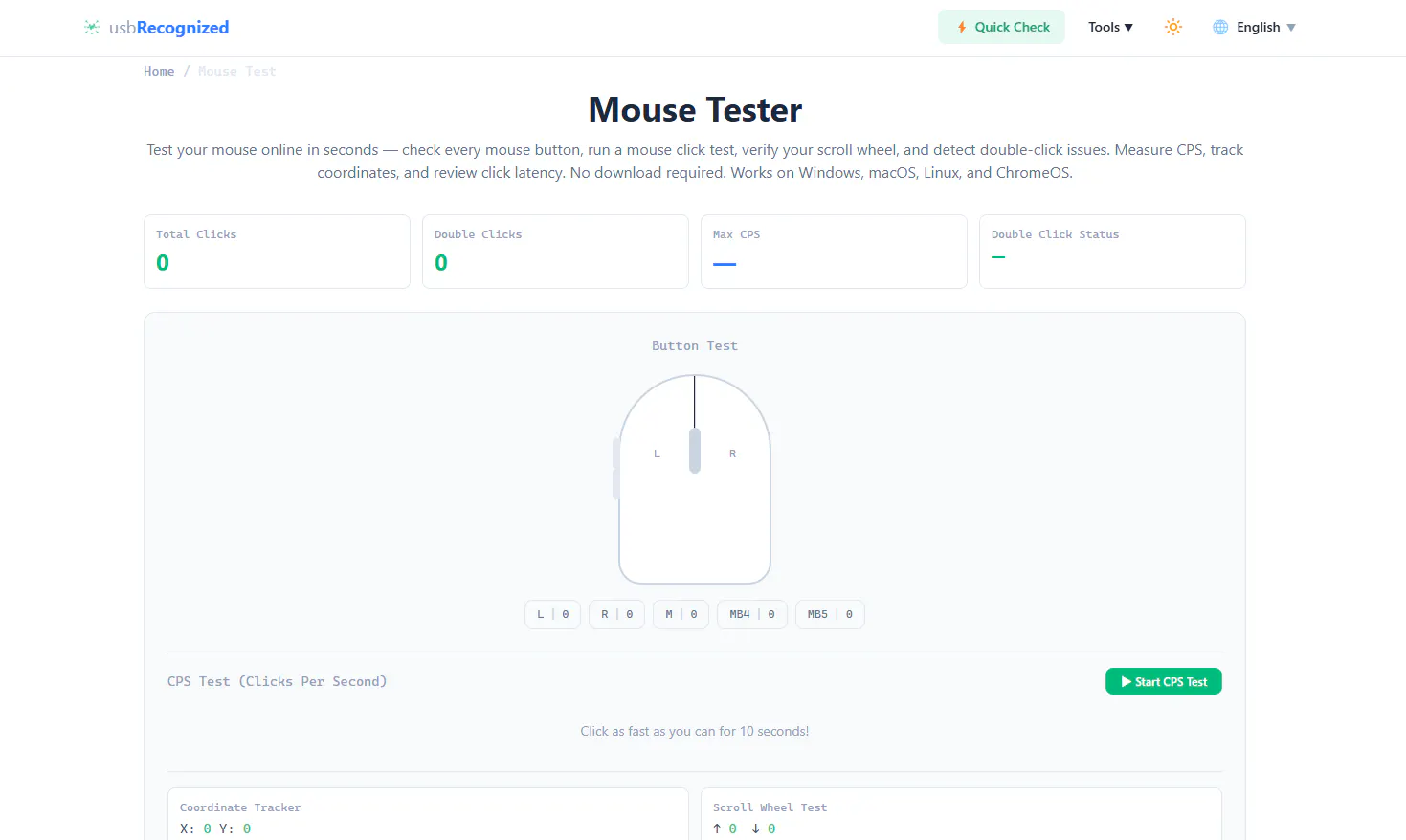Image resolution: width=1406 pixels, height=840 pixels.
Task: Click the scroll wheel on mouse diagram
Action: pos(695,451)
